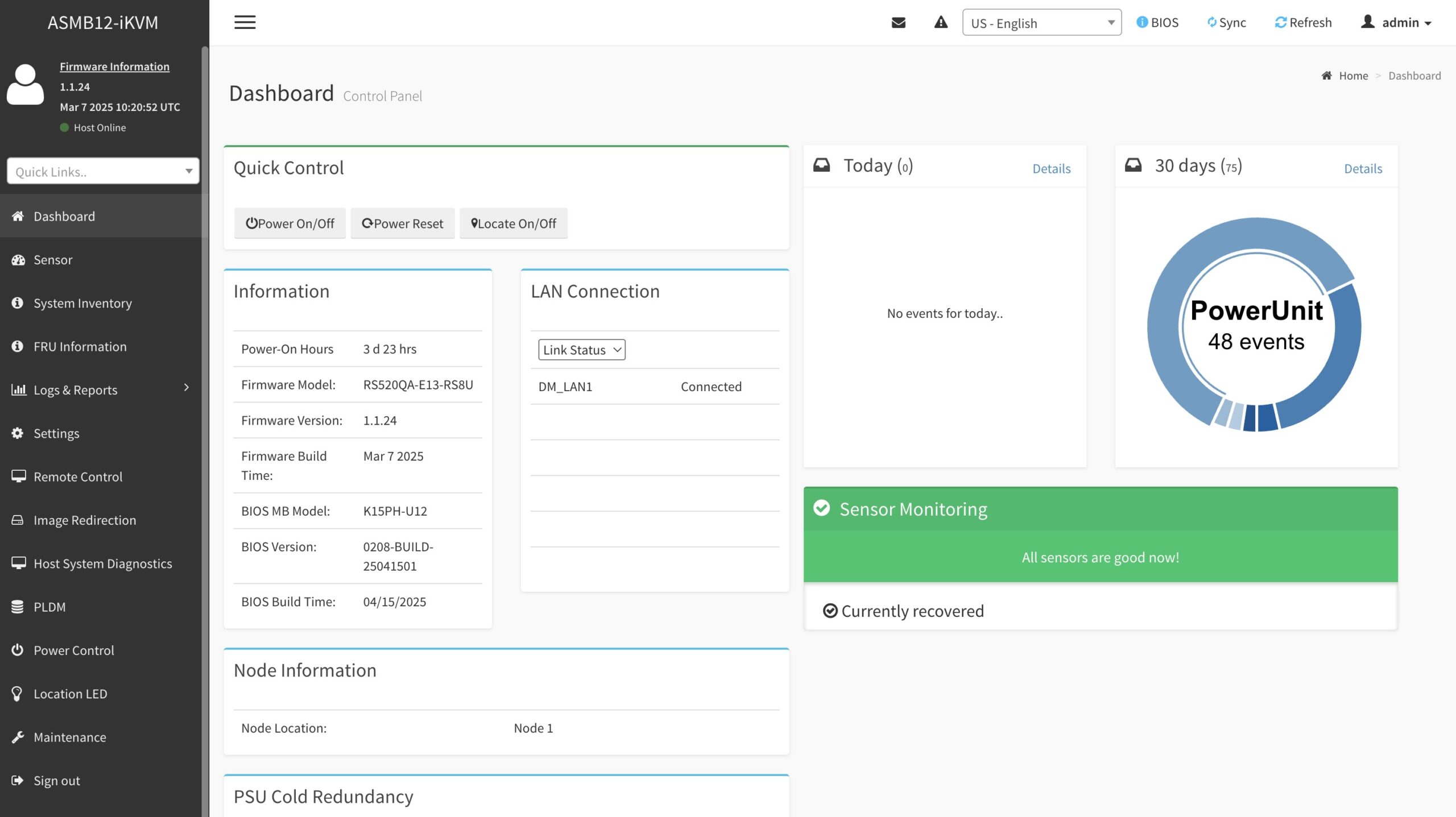This screenshot has width=1456, height=817.
Task: Click the BIOS info icon in the top bar
Action: pyautogui.click(x=1141, y=22)
